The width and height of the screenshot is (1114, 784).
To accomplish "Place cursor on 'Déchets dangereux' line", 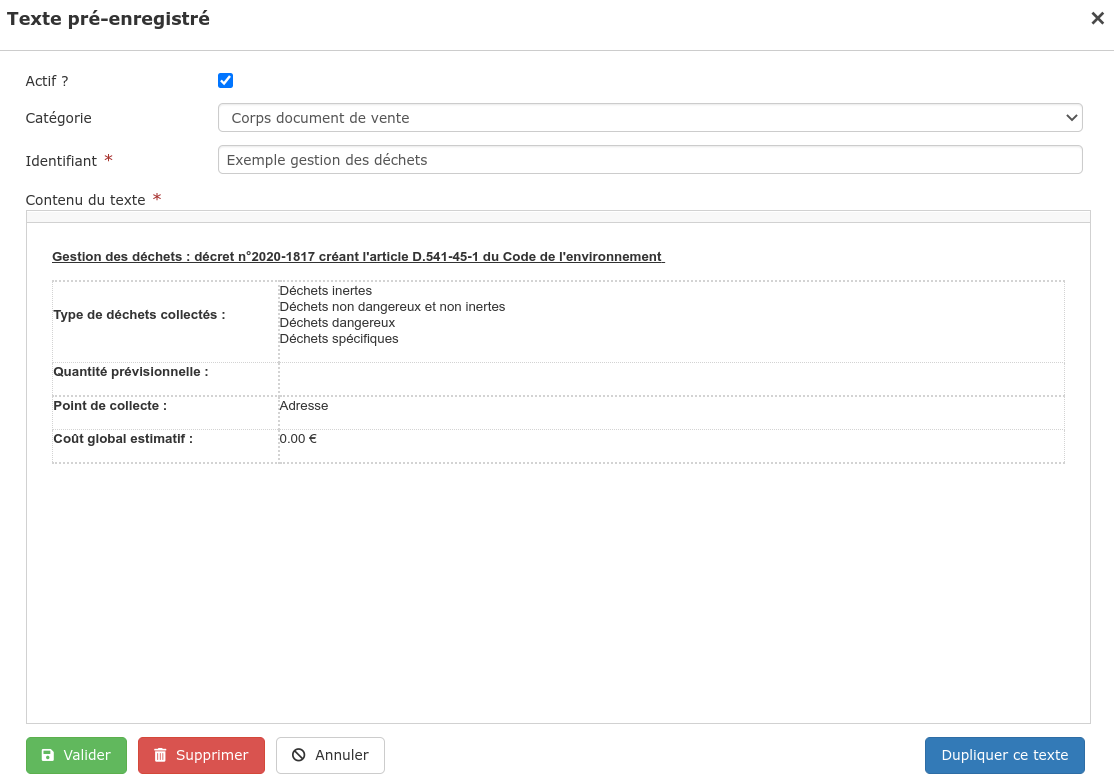I will 337,323.
